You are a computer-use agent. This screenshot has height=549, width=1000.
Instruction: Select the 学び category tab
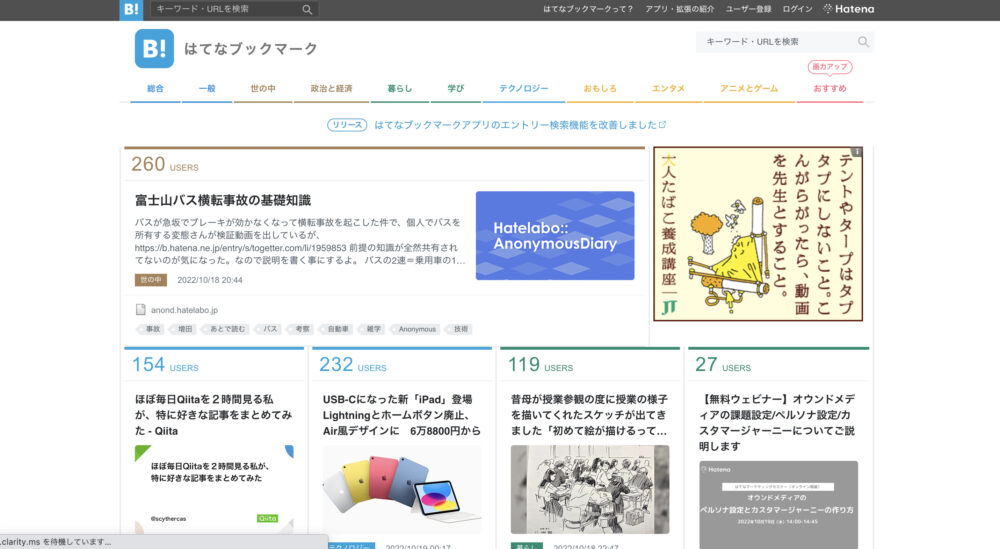point(456,89)
